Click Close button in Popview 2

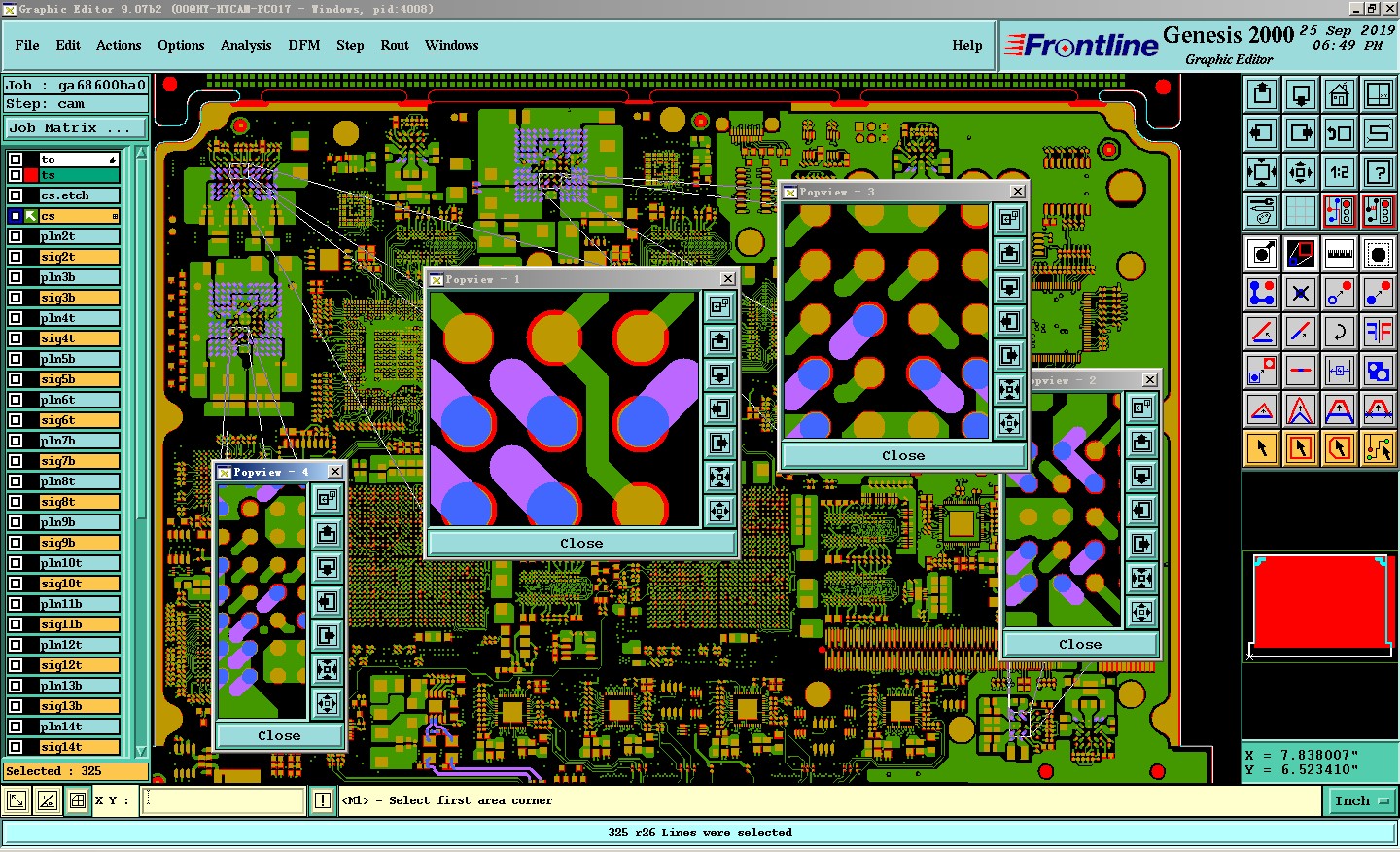pos(1080,644)
